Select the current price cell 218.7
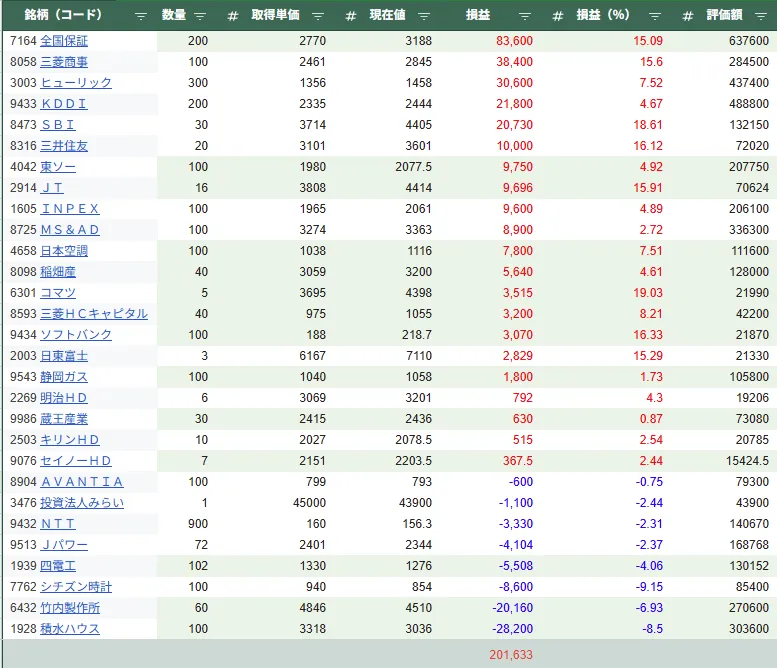Screen dimensions: 777x668 click(x=417, y=334)
